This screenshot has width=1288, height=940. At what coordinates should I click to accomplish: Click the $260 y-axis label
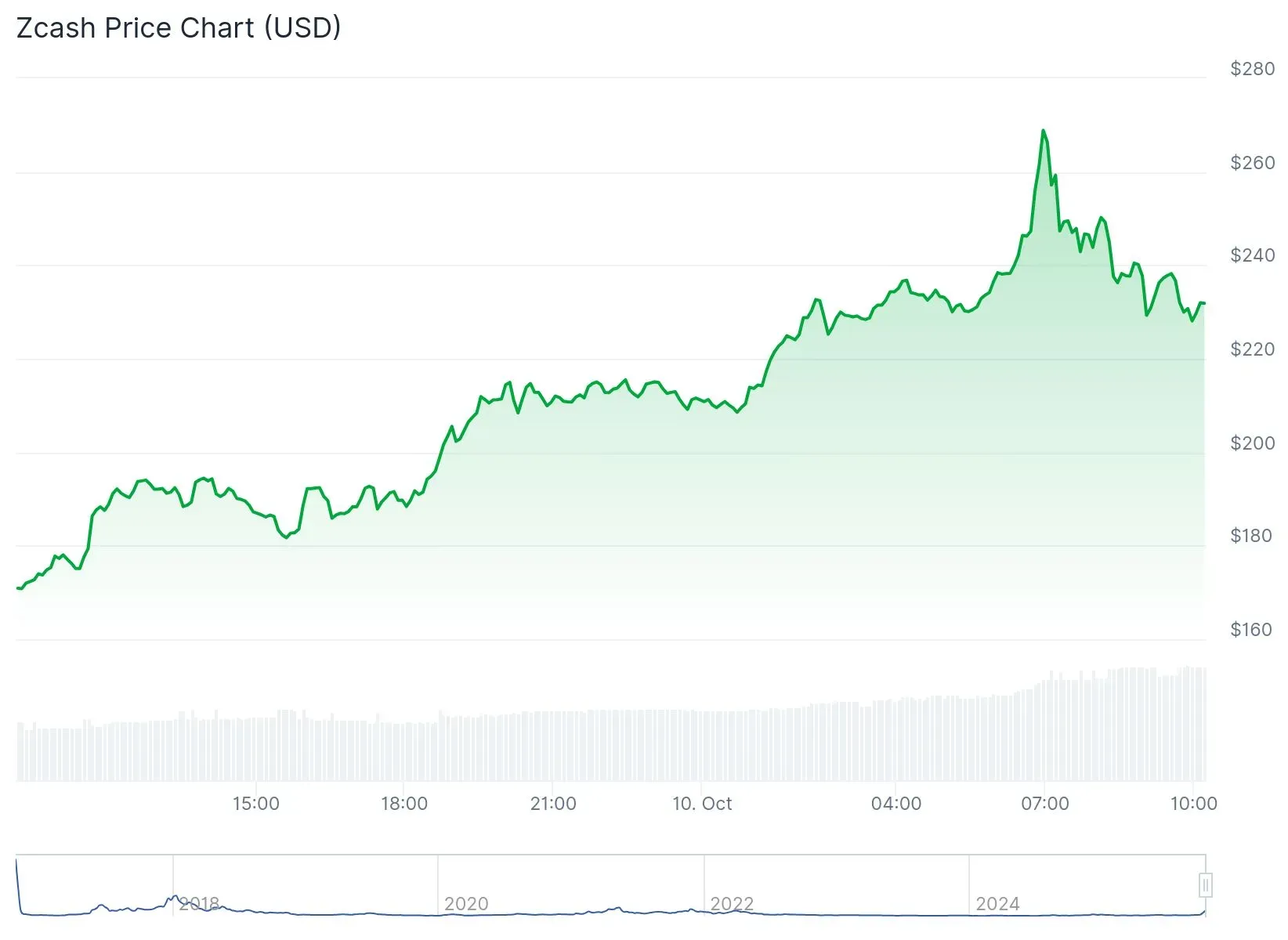click(x=1252, y=163)
